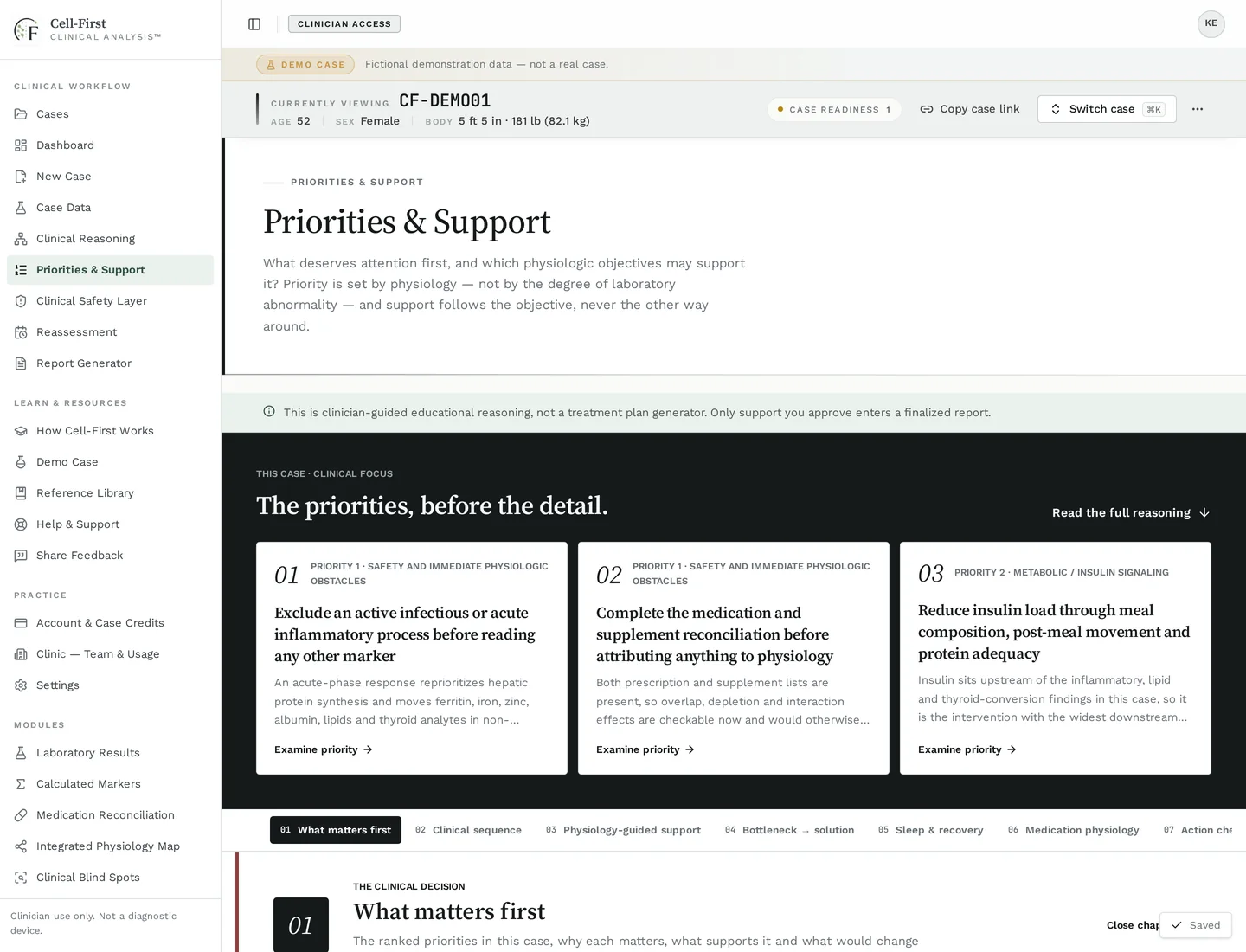Viewport: 1246px width, 952px height.
Task: Click the Clinical Reasoning network icon
Action: (21, 239)
